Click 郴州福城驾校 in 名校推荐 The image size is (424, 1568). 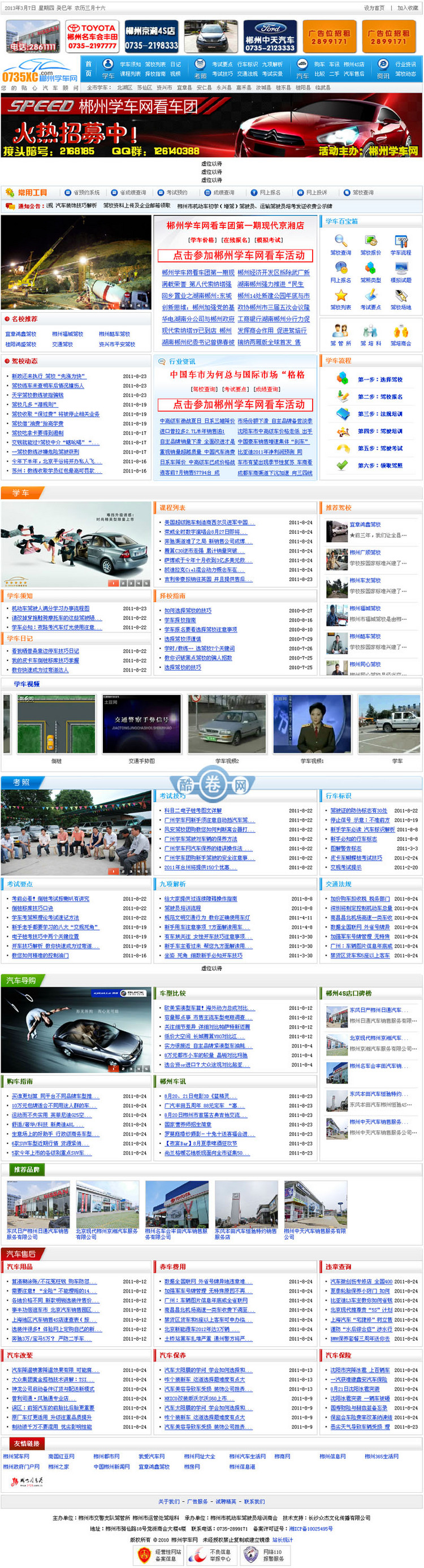coord(67,334)
